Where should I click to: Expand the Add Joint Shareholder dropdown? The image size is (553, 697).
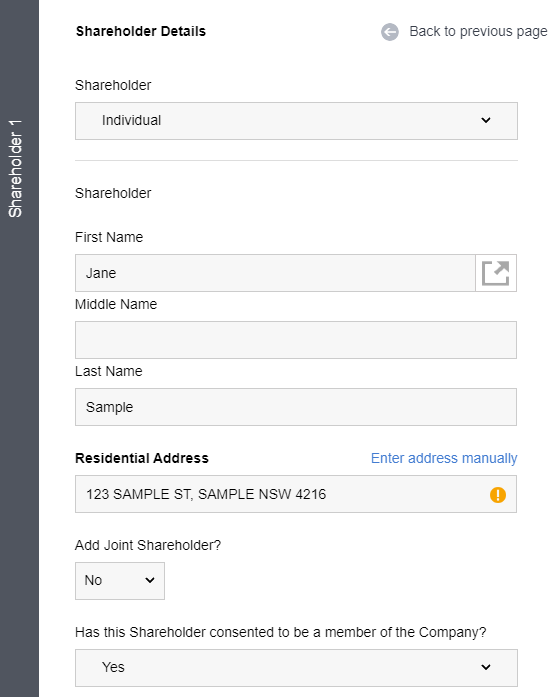(x=120, y=581)
